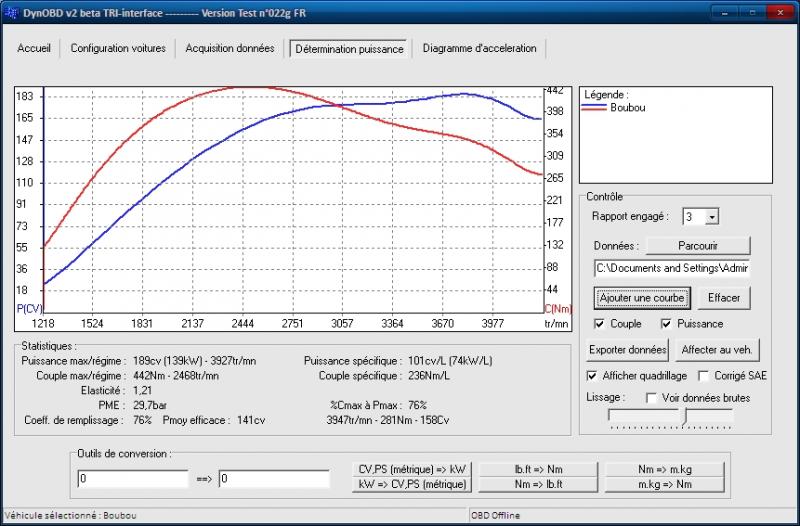This screenshot has width=800, height=526.
Task: Click Puissance spécifique value 101cv/L
Action: point(450,361)
